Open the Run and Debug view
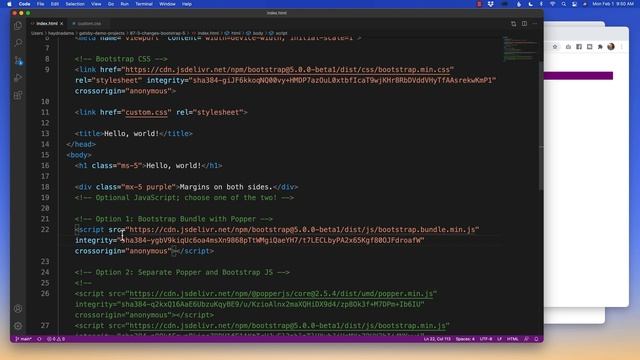 point(18,78)
